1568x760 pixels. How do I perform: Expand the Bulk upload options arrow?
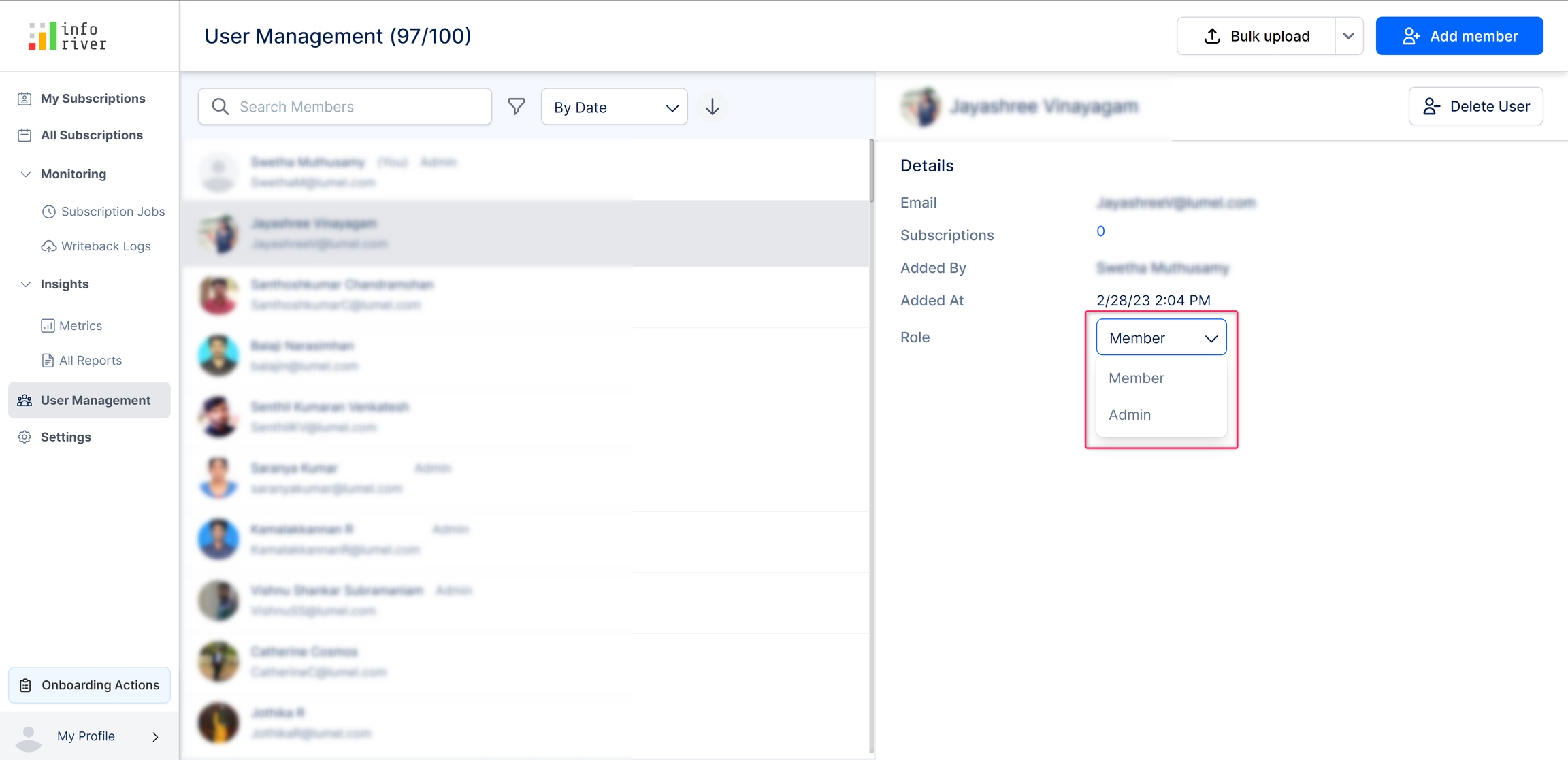(1348, 36)
